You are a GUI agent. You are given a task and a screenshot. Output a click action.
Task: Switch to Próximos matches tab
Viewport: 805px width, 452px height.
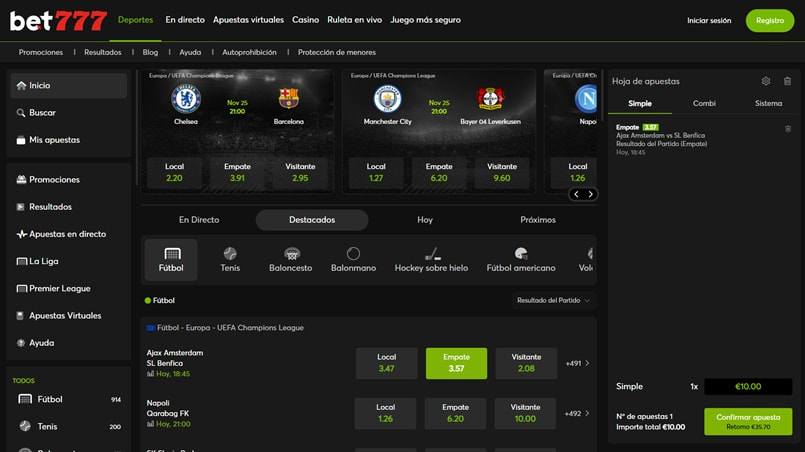538,220
